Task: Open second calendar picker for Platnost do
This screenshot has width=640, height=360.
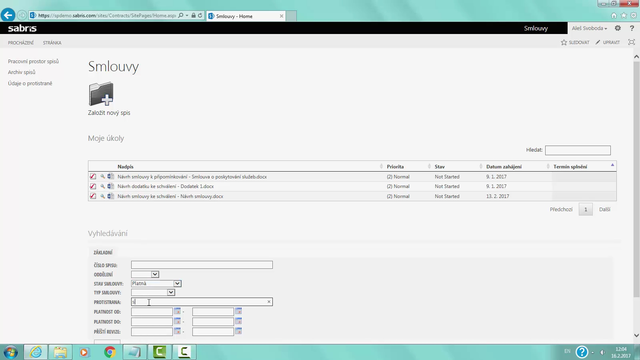Action: (238, 321)
